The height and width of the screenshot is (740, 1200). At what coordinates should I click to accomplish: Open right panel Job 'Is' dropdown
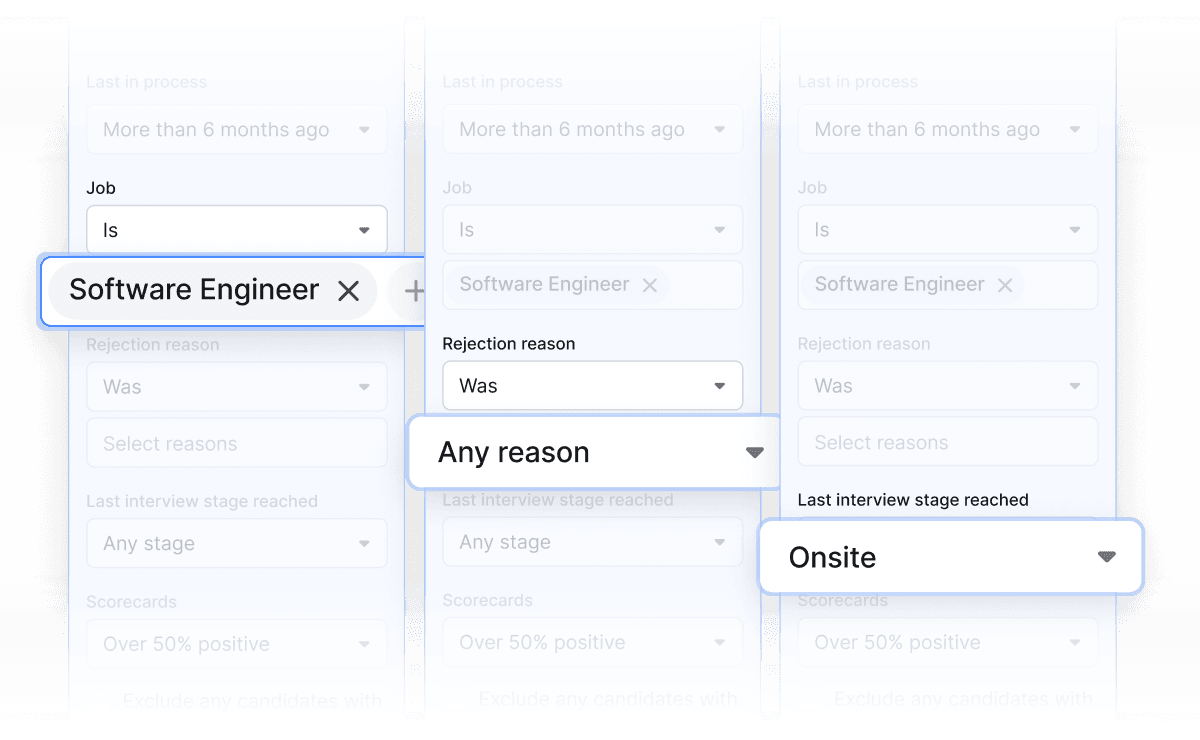(947, 230)
